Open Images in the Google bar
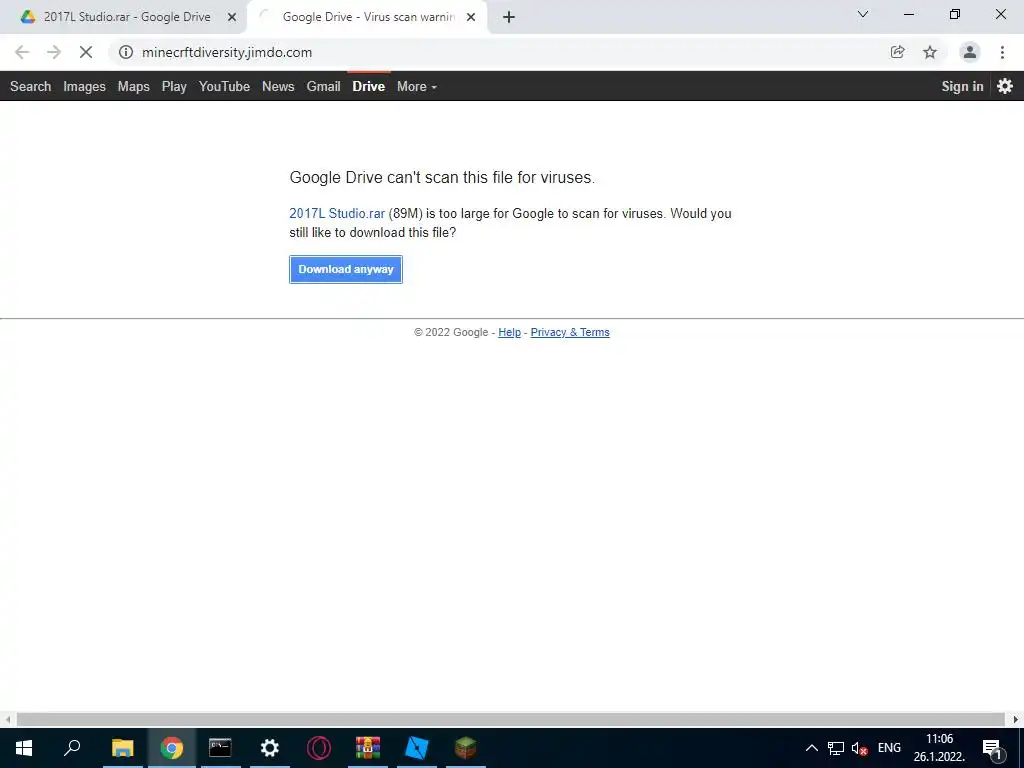1024x768 pixels. click(x=84, y=86)
